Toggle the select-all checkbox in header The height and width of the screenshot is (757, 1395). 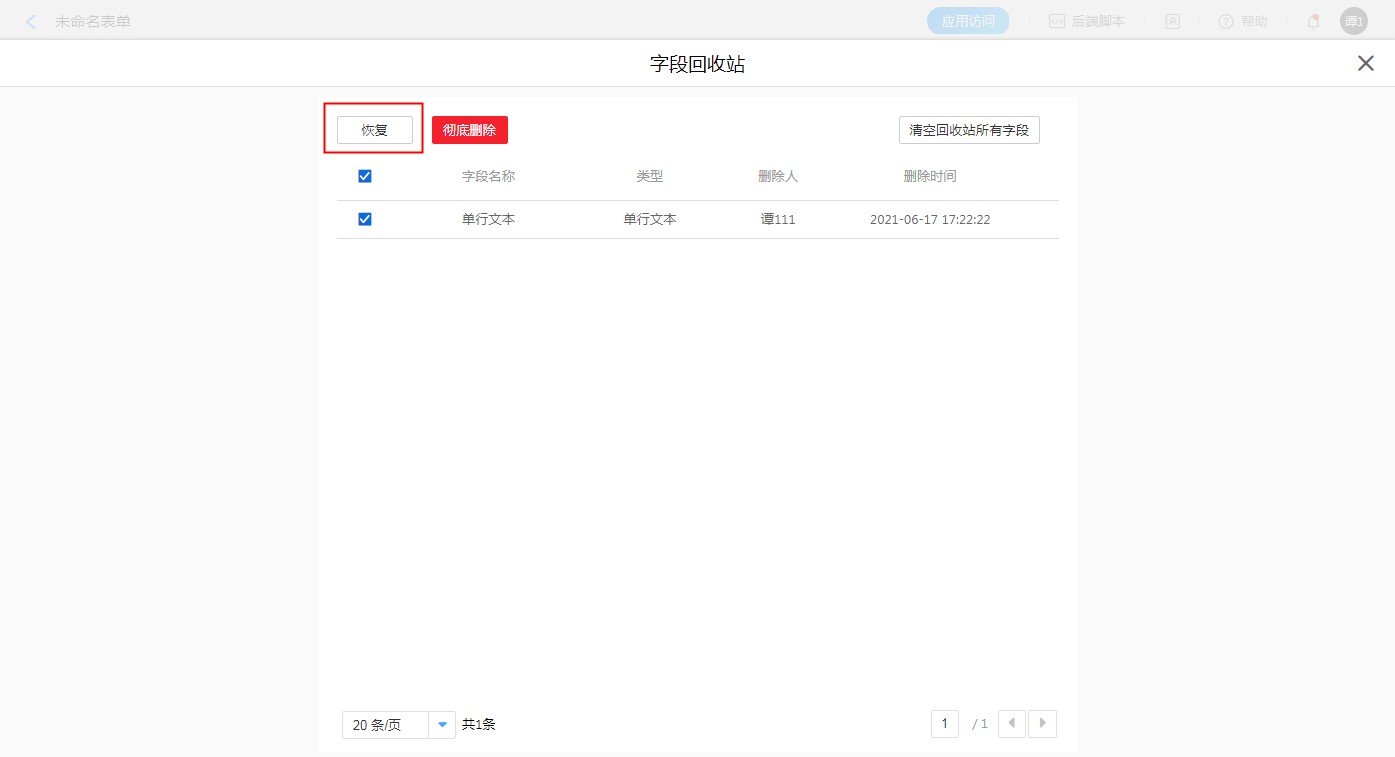[365, 176]
